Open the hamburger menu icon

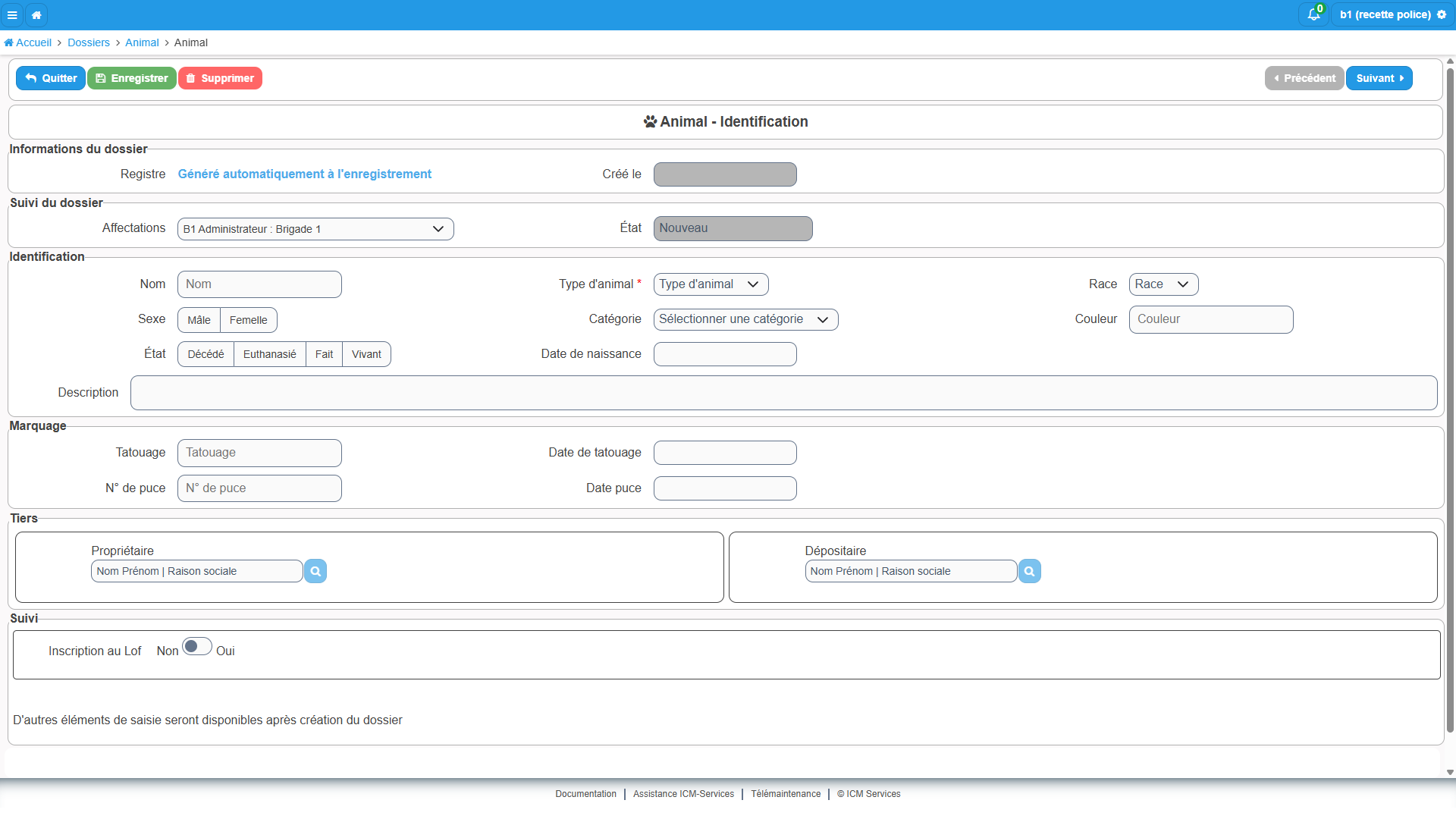pyautogui.click(x=12, y=14)
